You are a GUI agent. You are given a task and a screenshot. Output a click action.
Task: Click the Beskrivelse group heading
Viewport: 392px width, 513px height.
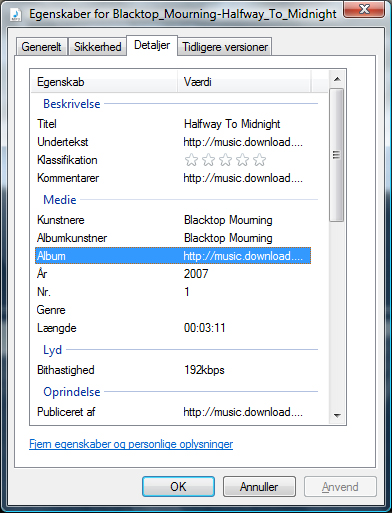click(x=72, y=104)
